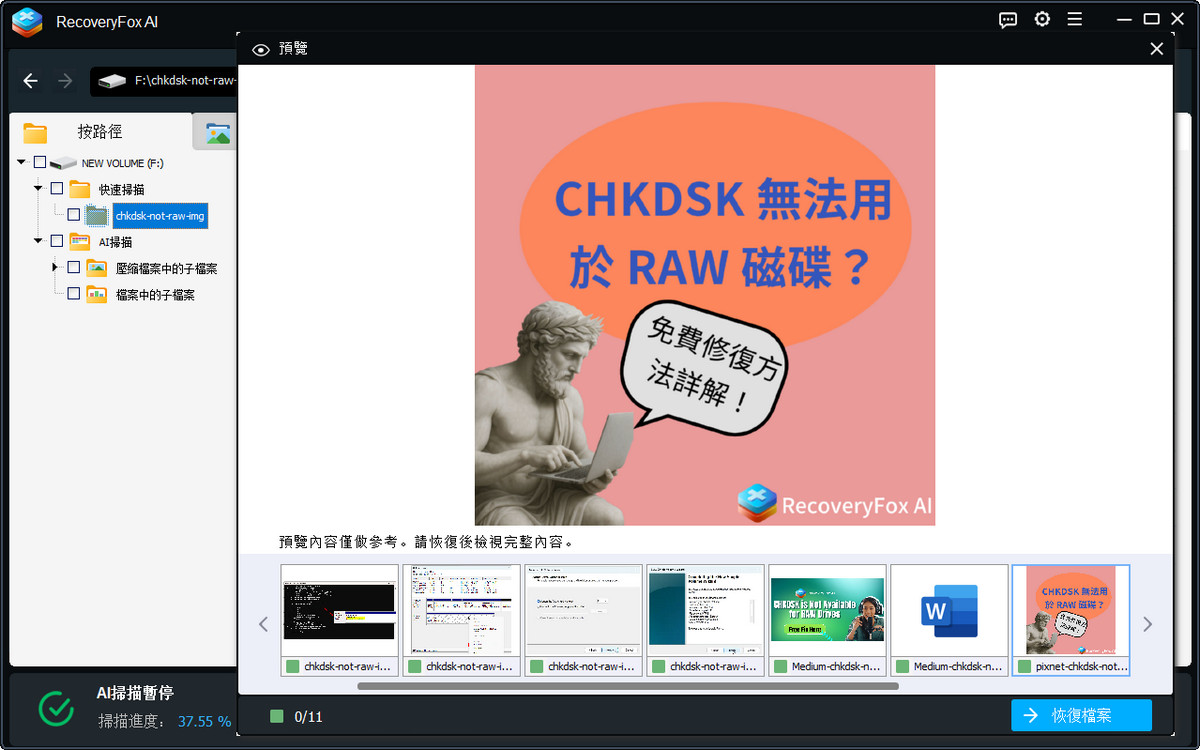Open the hamburger menu in title bar

(x=1074, y=19)
